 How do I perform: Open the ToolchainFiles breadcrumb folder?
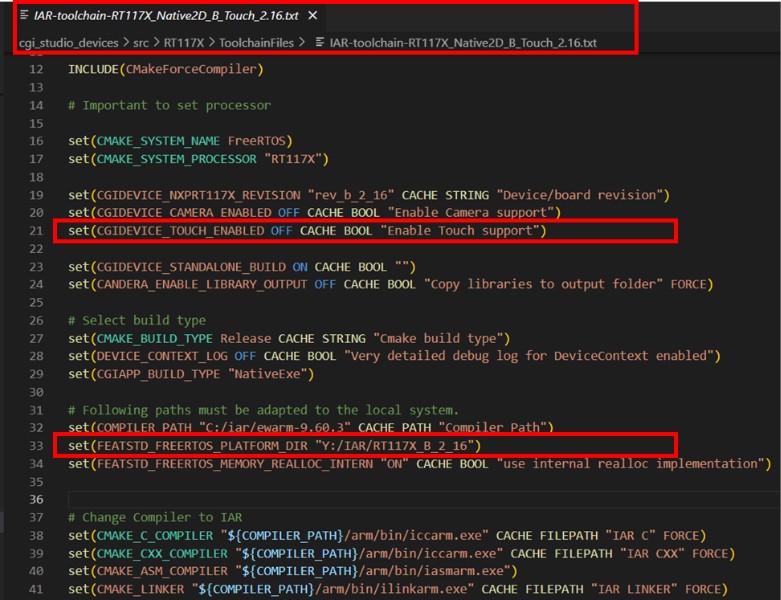pos(257,43)
